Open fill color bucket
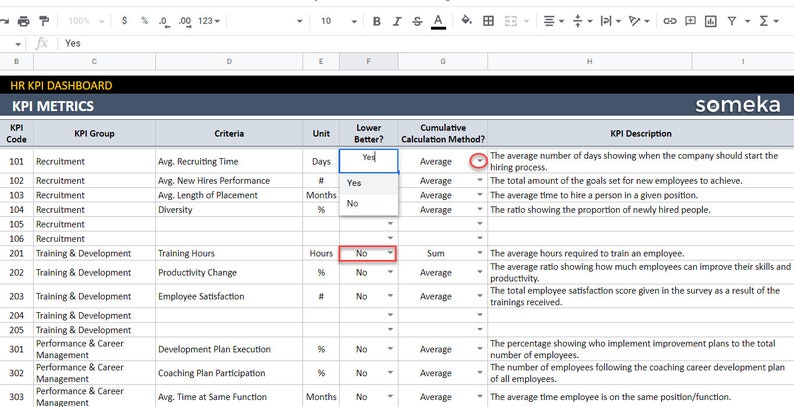This screenshot has height=407, width=794. 466,21
